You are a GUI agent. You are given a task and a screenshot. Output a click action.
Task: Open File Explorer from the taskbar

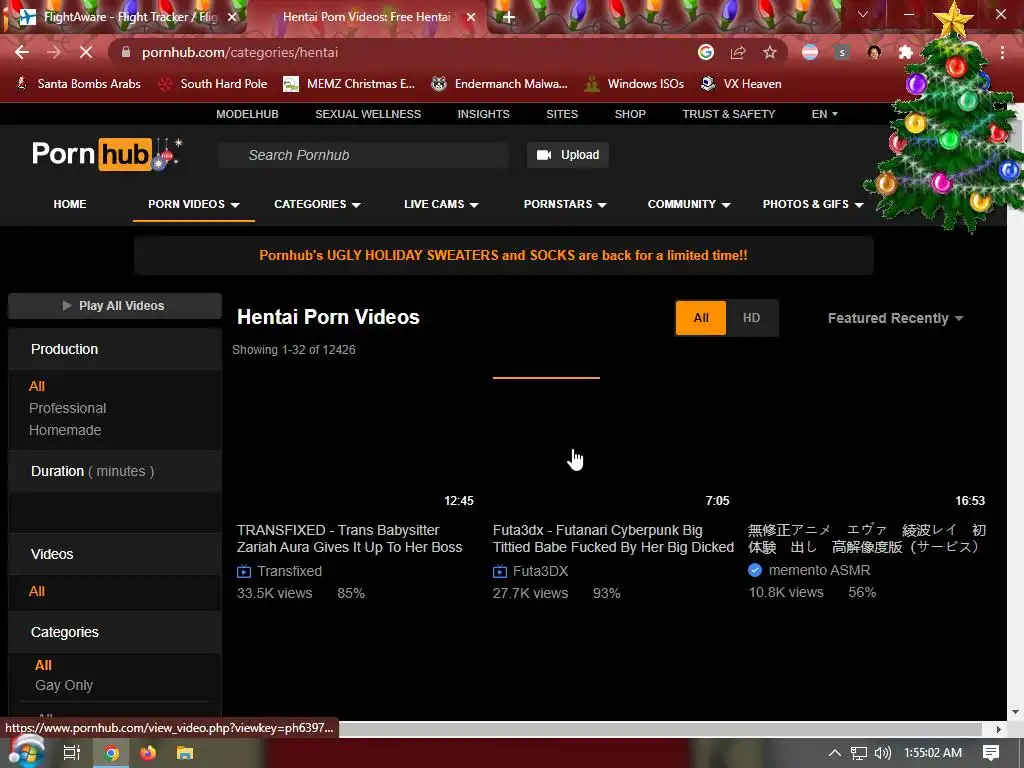185,753
